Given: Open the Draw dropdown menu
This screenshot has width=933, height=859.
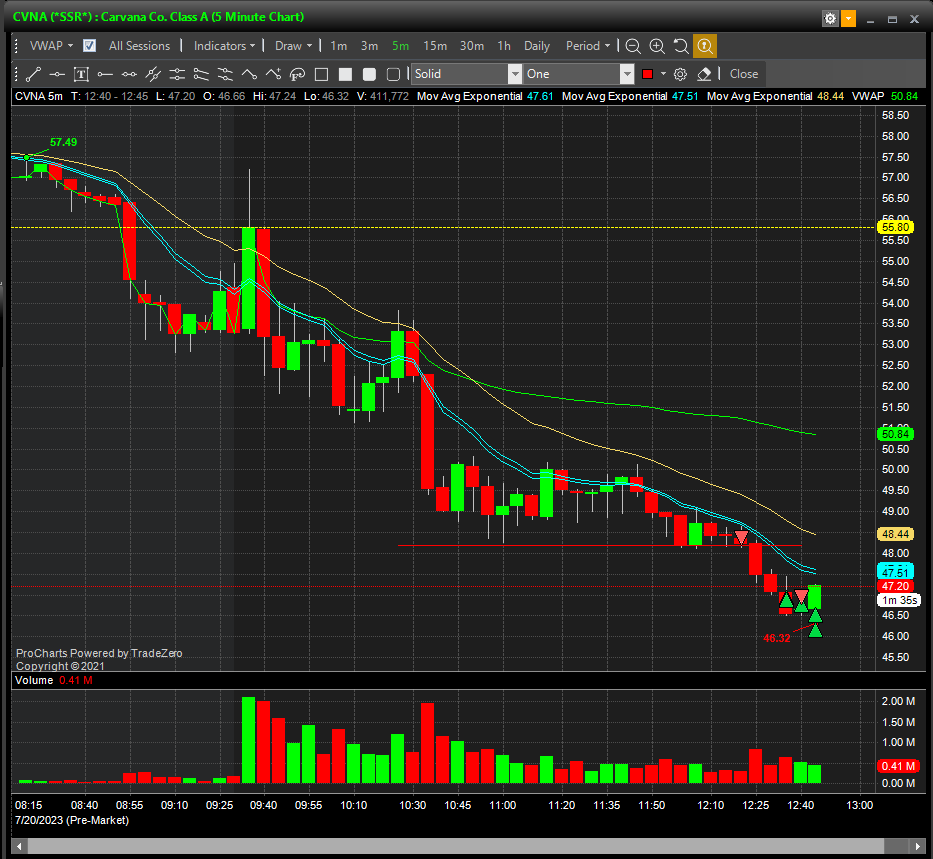Looking at the screenshot, I should (293, 46).
